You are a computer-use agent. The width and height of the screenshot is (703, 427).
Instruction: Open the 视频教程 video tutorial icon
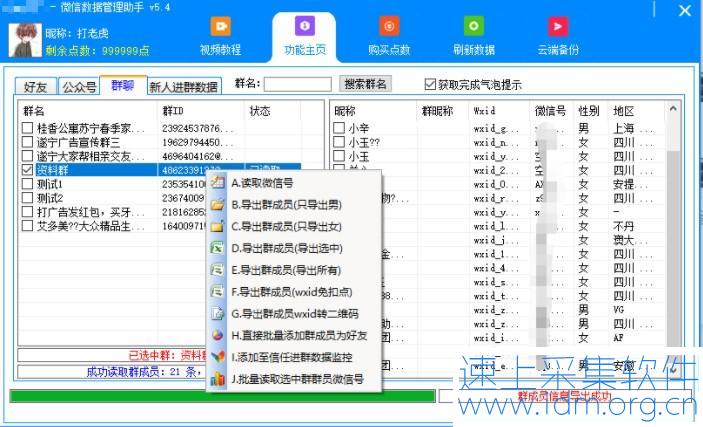click(221, 26)
